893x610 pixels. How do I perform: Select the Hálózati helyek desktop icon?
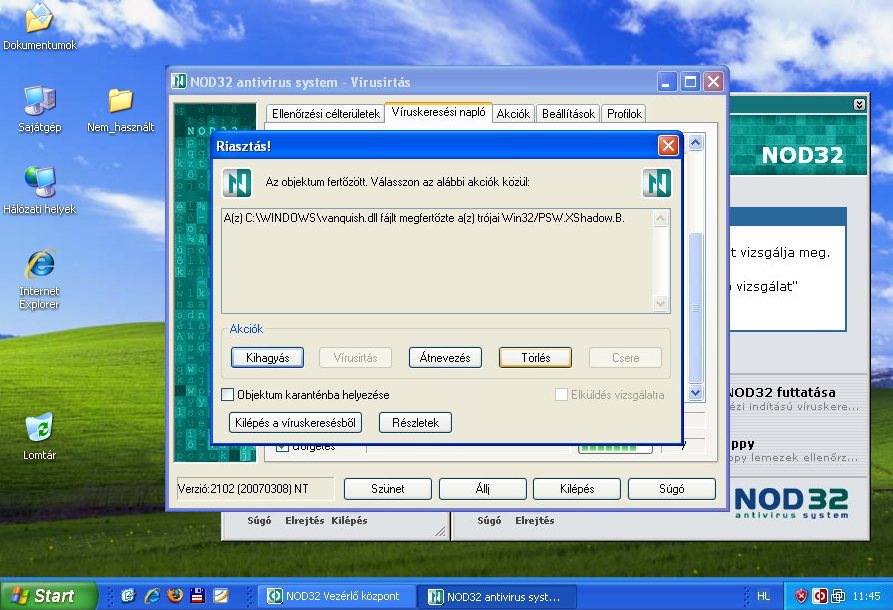(39, 191)
